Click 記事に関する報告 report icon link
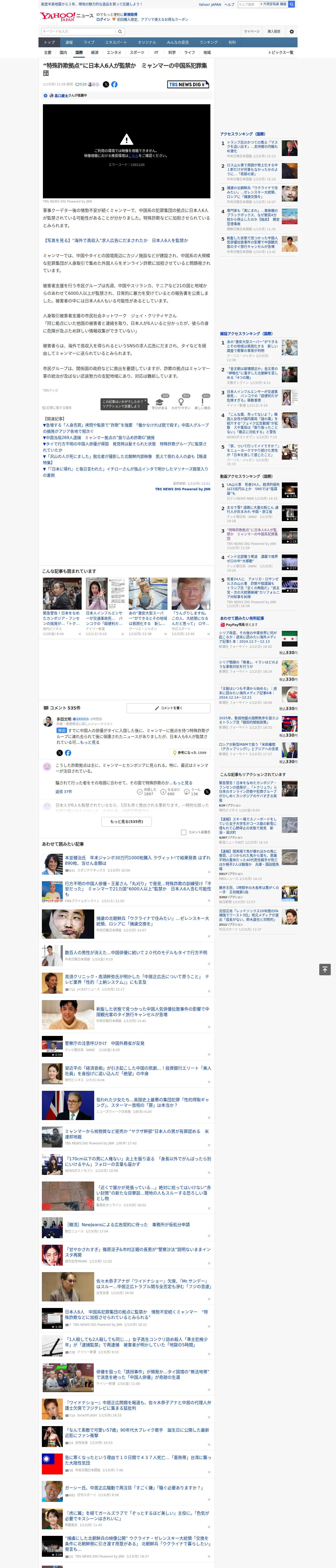Image resolution: width=336 pixels, height=1568 pixels. [x=57, y=408]
